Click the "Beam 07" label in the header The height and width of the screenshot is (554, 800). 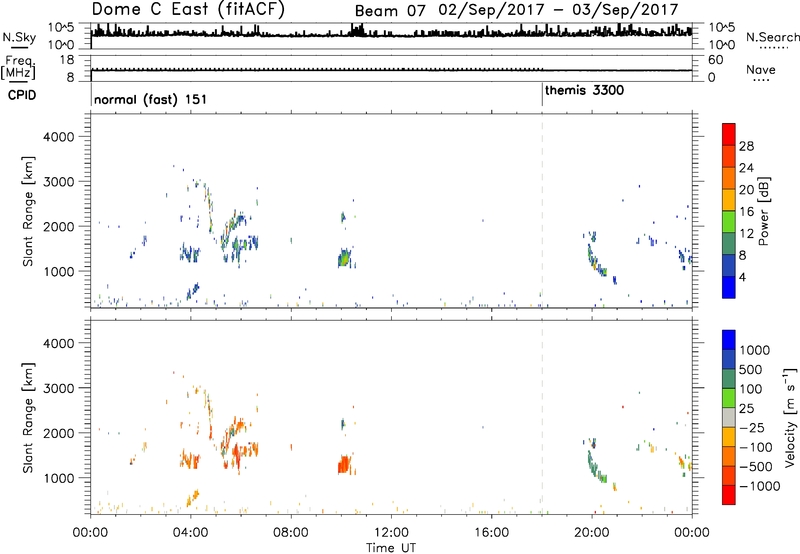(390, 11)
